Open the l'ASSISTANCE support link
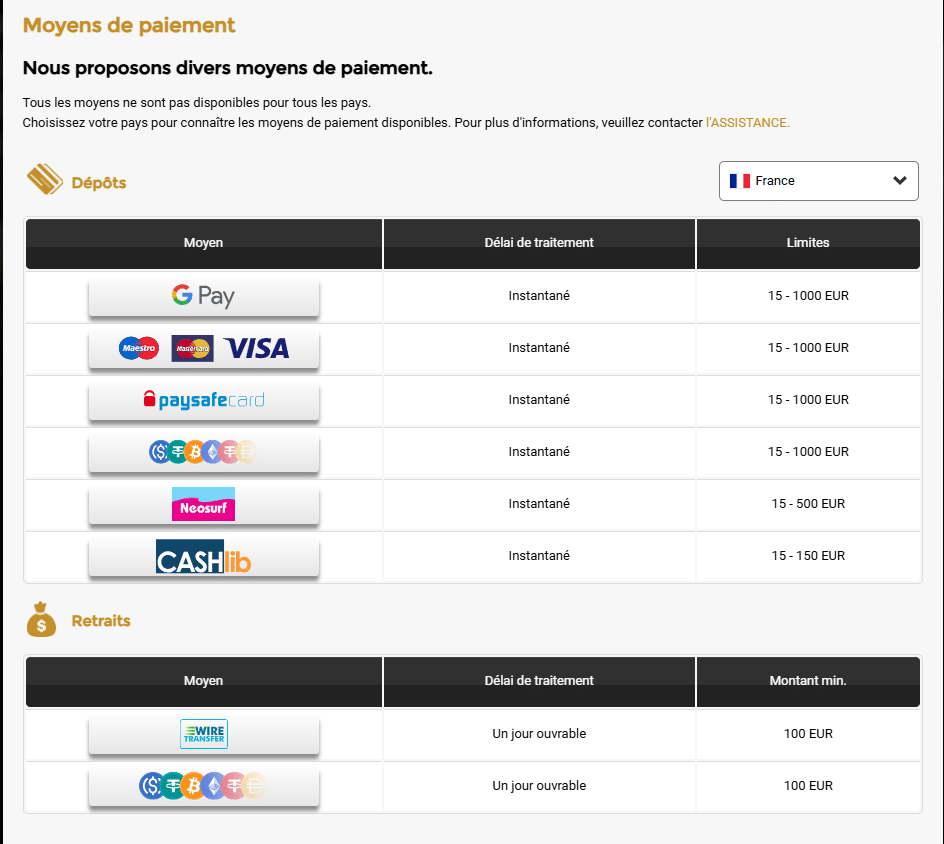 coord(747,123)
